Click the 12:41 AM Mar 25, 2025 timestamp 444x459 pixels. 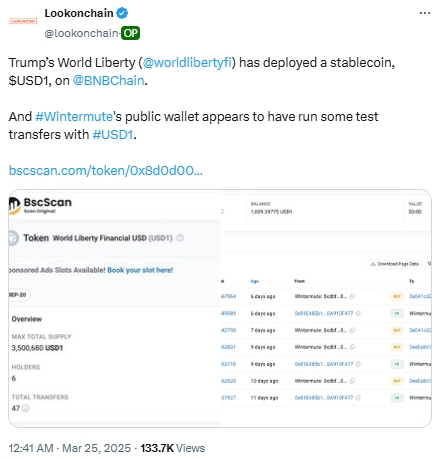(70, 448)
